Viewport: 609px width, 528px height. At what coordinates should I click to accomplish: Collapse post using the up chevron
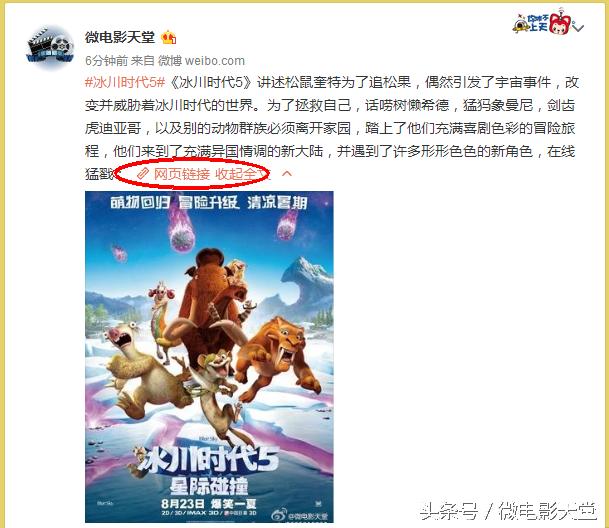(287, 173)
